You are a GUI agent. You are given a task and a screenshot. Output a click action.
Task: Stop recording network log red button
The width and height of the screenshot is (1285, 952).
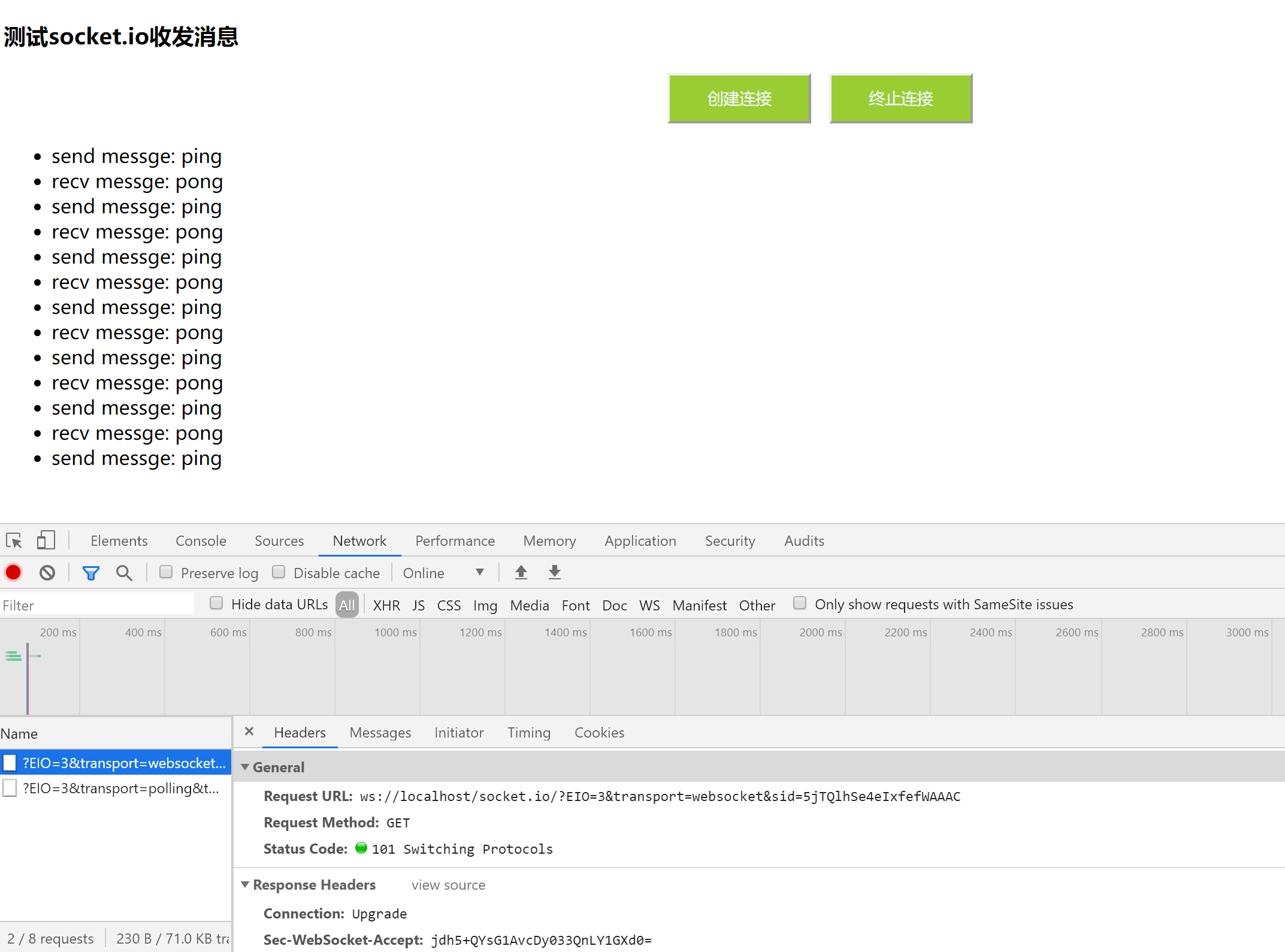[13, 573]
